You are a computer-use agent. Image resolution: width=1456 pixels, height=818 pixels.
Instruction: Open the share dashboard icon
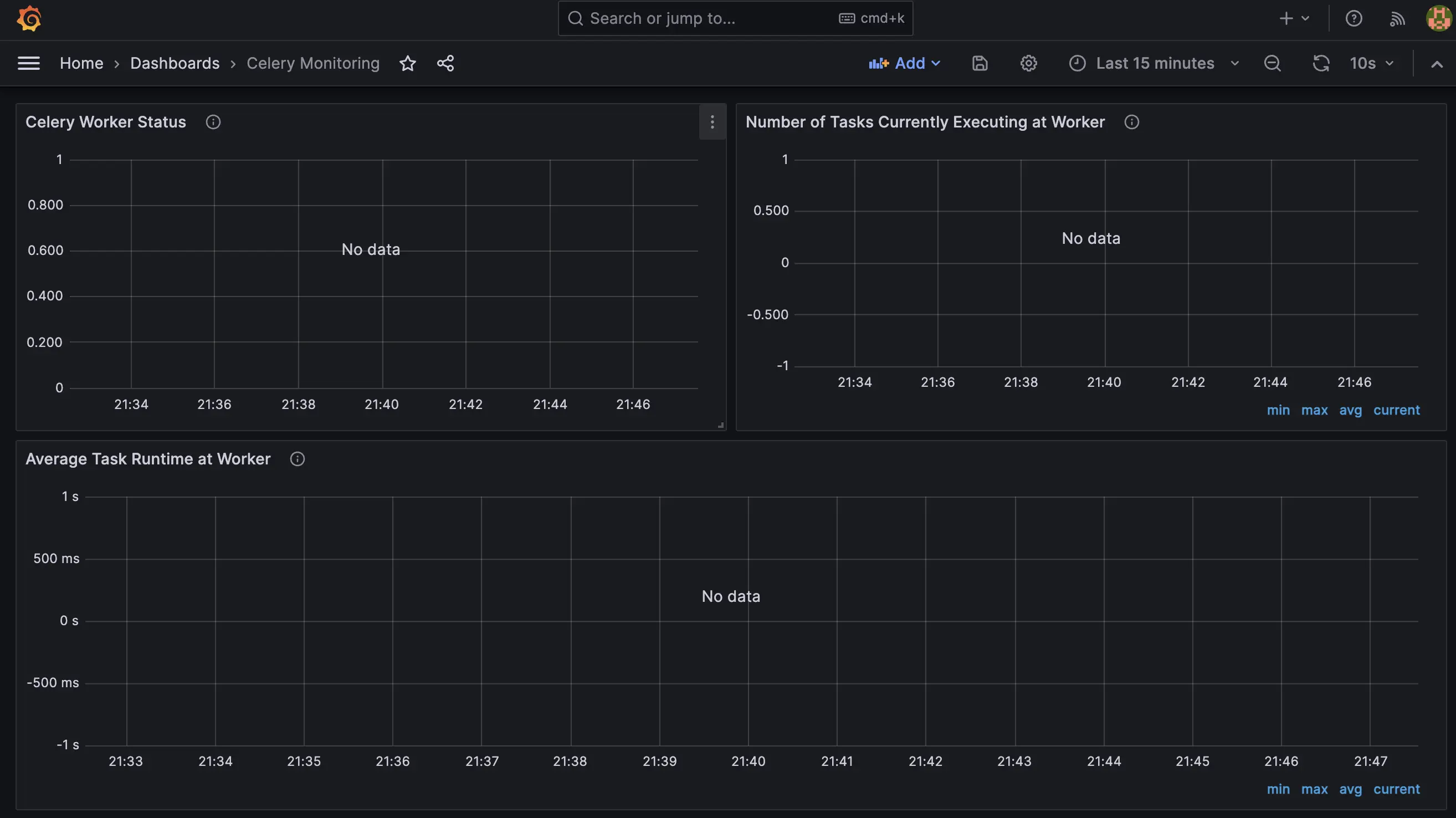(x=445, y=63)
